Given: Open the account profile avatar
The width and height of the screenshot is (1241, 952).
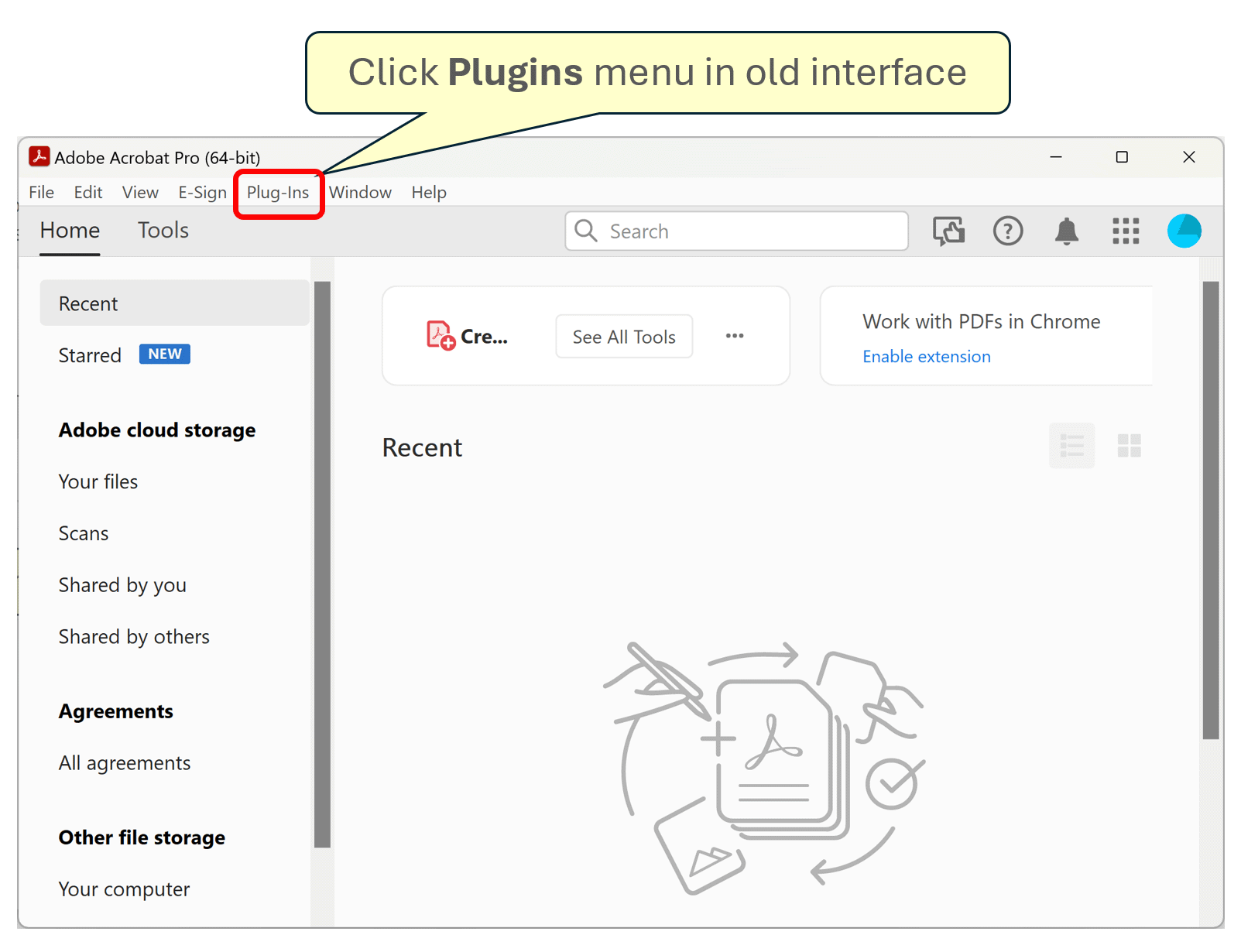Looking at the screenshot, I should click(x=1184, y=231).
